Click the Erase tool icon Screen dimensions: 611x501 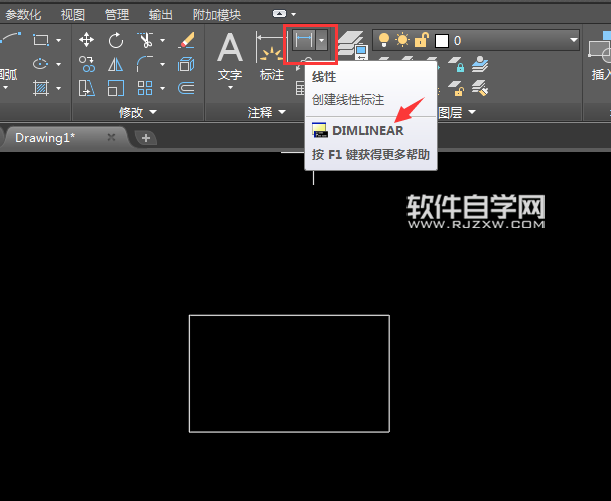186,40
